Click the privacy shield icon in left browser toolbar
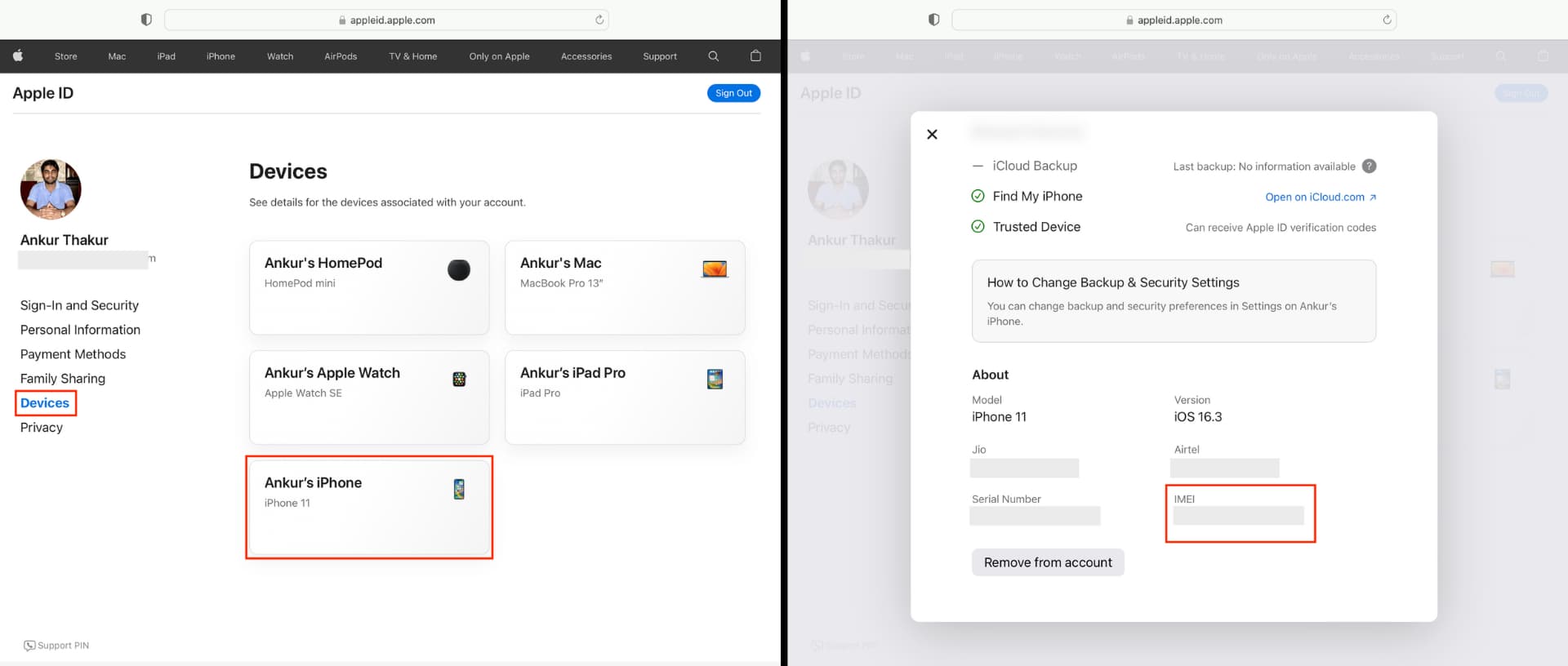This screenshot has height=666, width=1568. pyautogui.click(x=146, y=20)
